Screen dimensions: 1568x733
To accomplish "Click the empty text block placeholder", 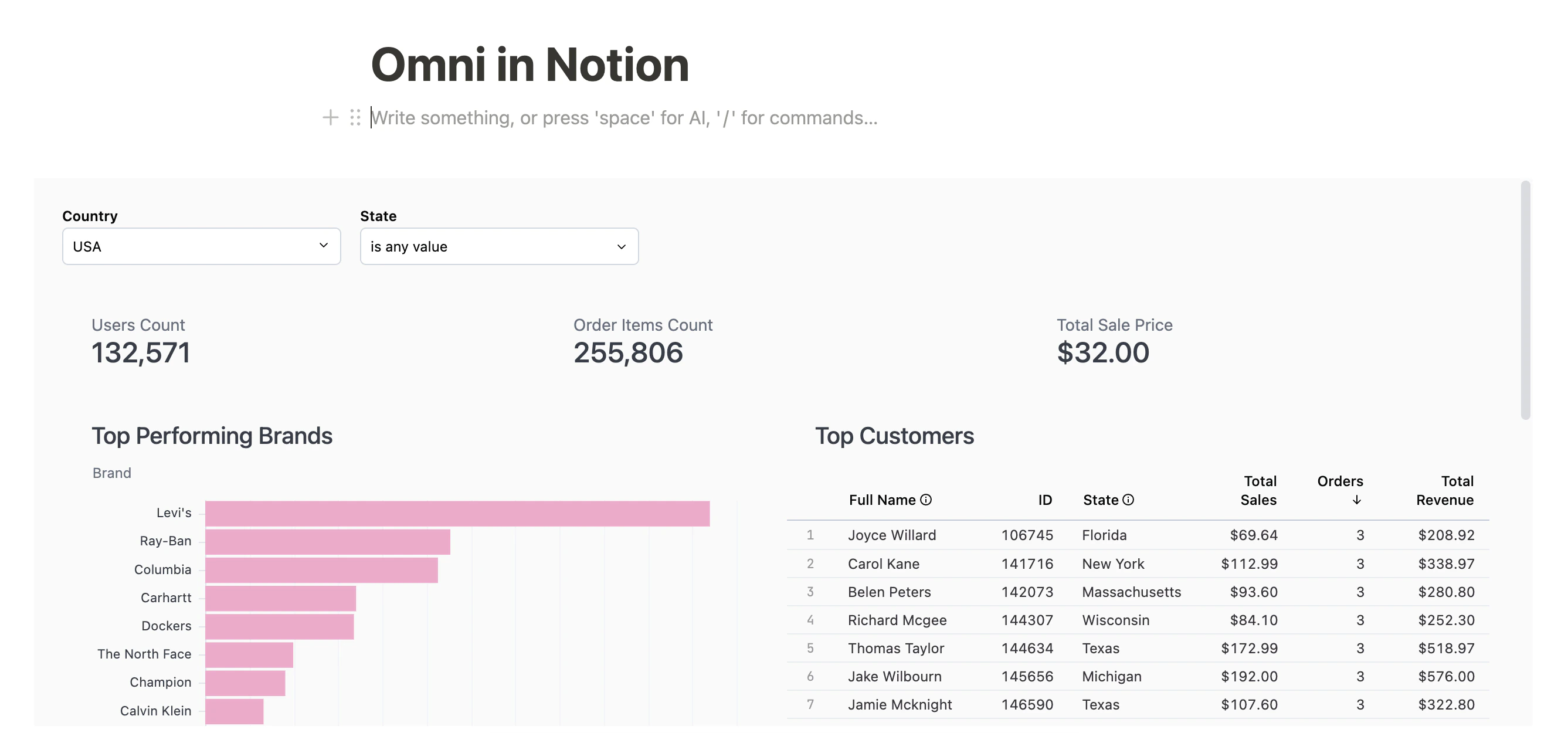I will coord(624,117).
